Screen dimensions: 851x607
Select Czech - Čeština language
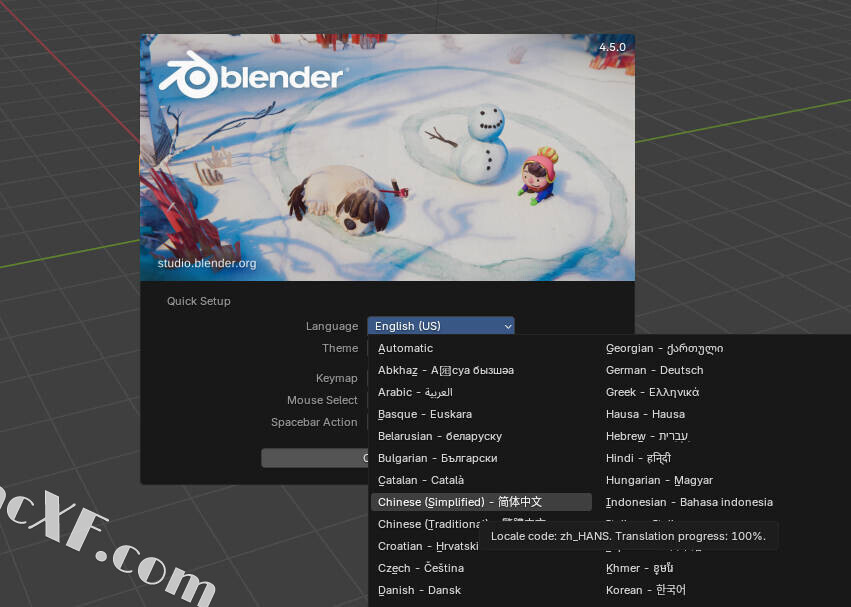[481, 568]
